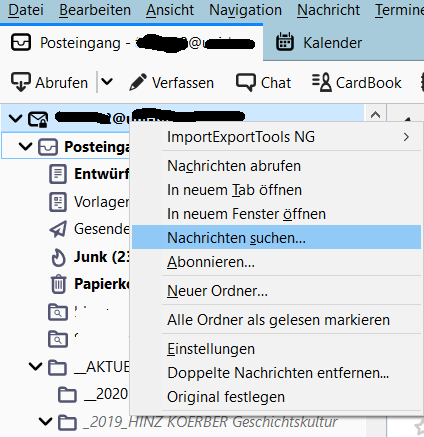Click the Abrufen download icon
Viewport: 424px width, 437px height.
click(21, 82)
